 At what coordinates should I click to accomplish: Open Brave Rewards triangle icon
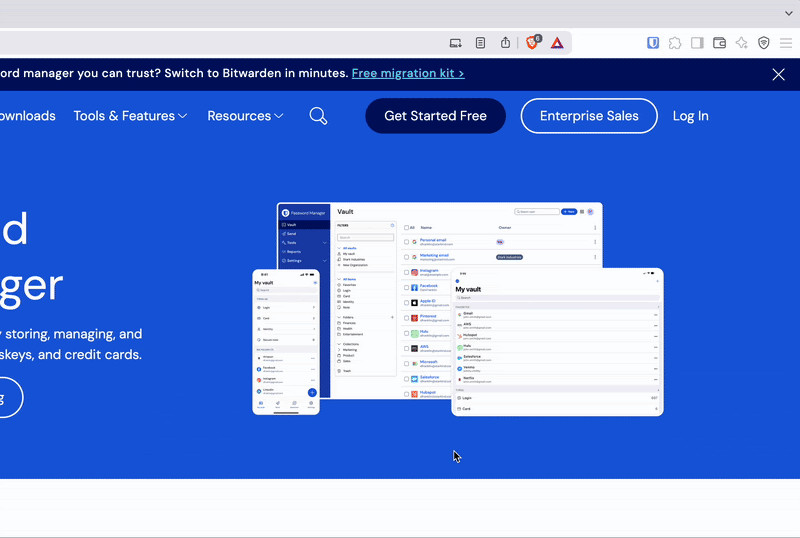(557, 43)
